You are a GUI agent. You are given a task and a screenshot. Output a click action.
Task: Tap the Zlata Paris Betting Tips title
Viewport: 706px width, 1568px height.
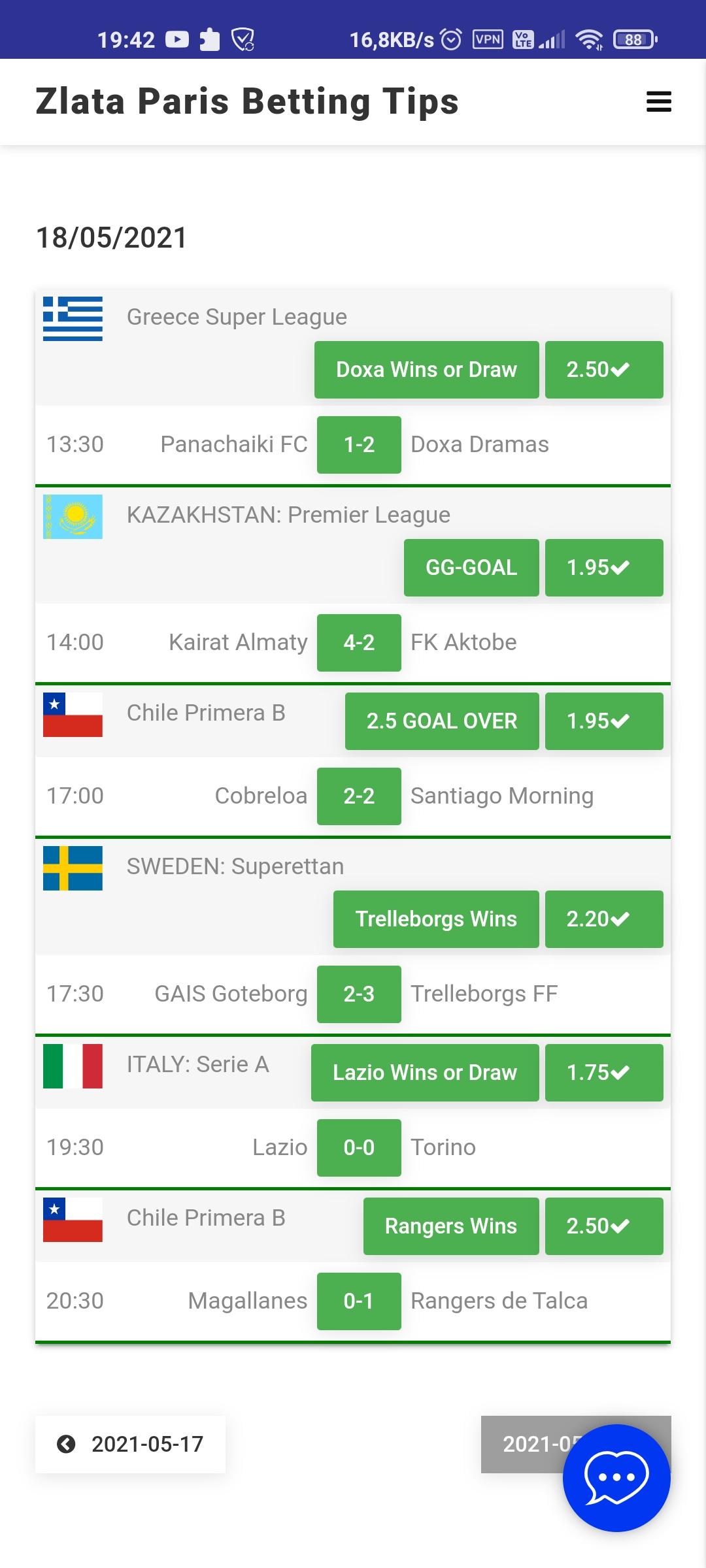(247, 102)
